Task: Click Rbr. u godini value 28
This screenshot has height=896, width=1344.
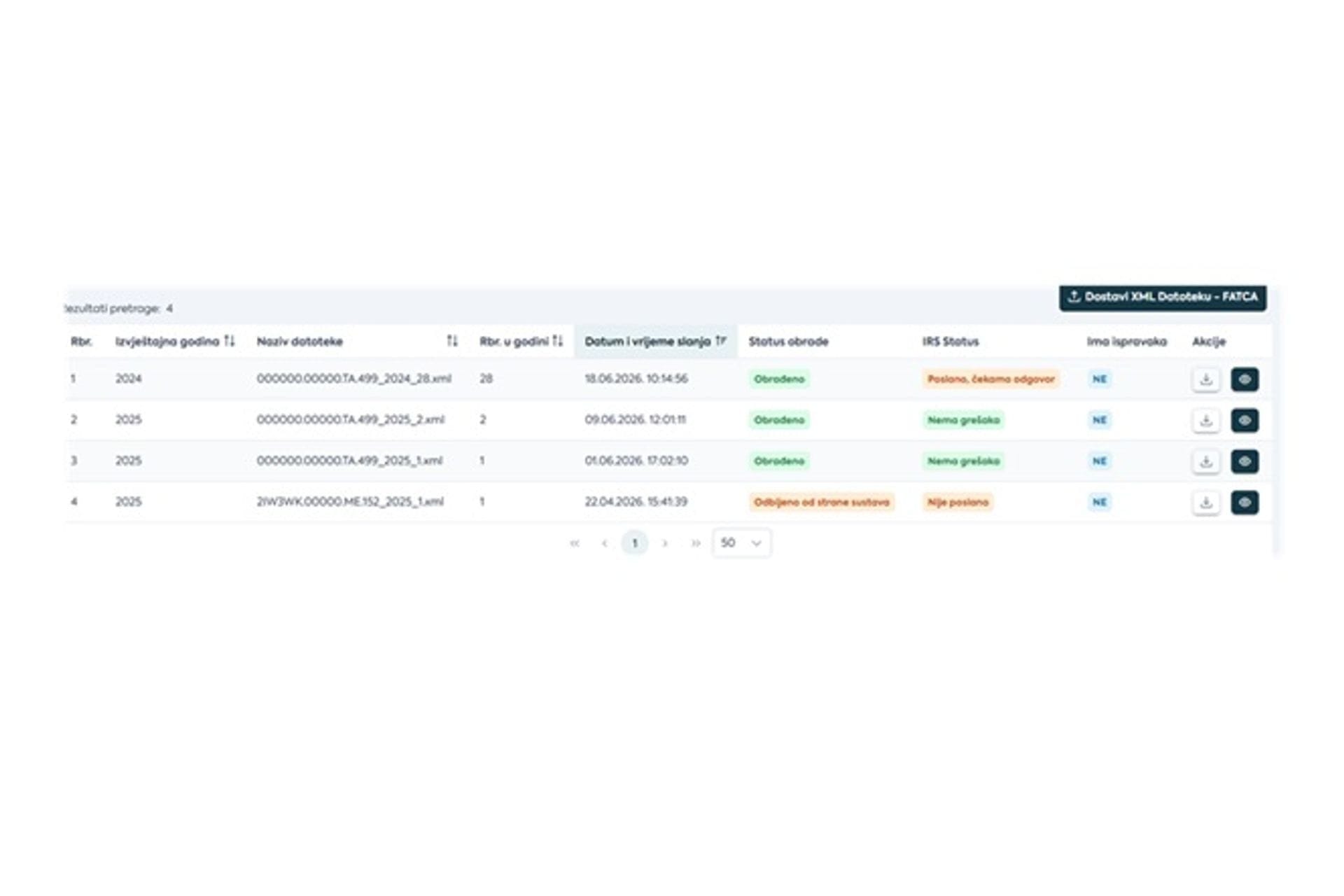Action: pyautogui.click(x=486, y=379)
